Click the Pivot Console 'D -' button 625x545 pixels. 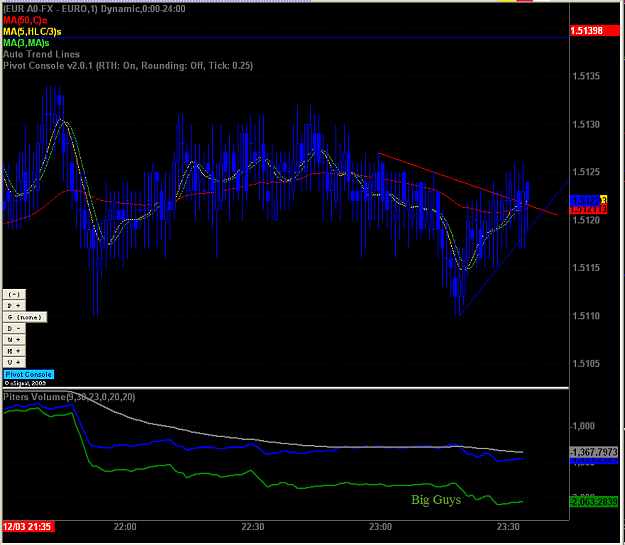coord(14,328)
